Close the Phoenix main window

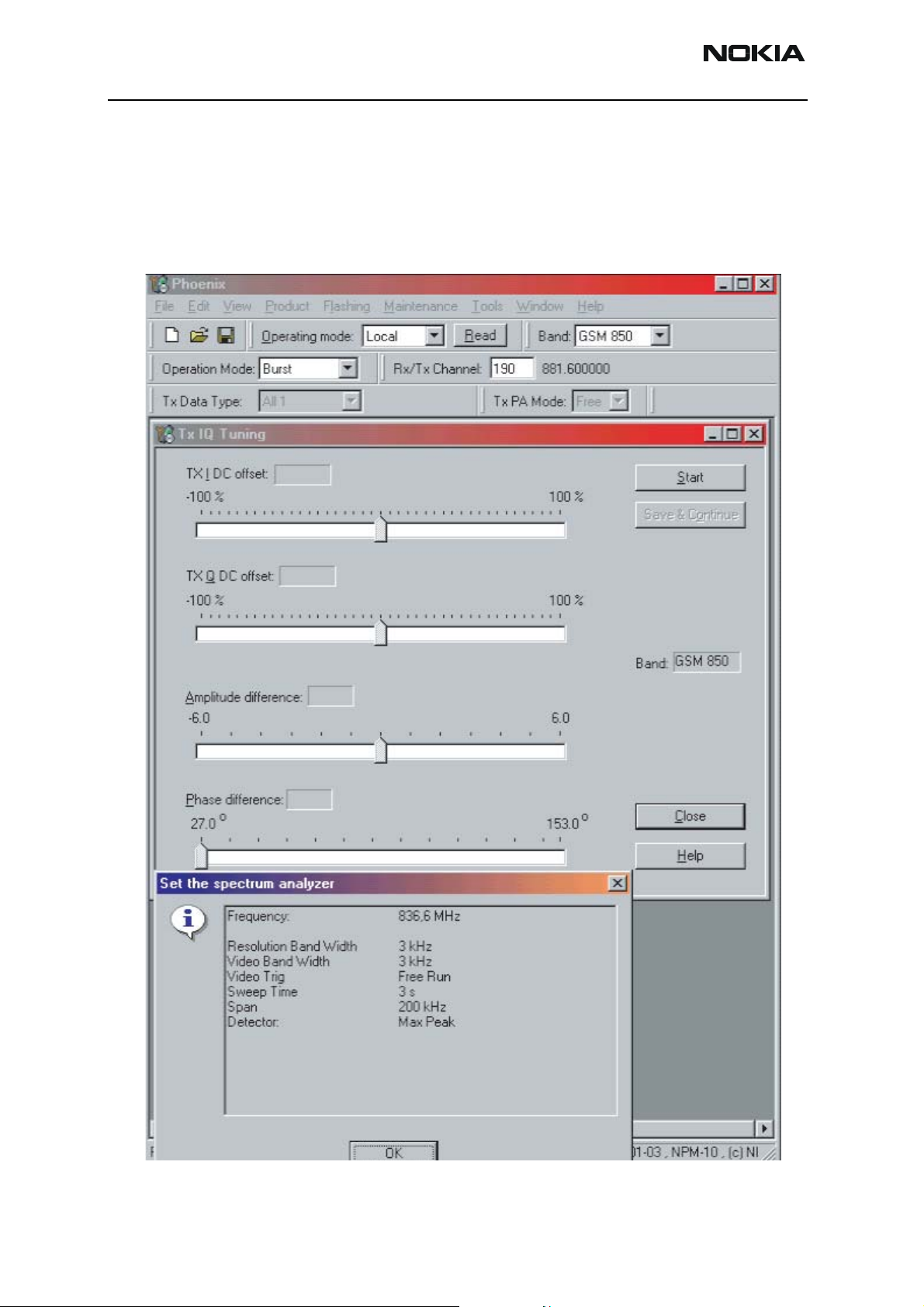click(765, 284)
